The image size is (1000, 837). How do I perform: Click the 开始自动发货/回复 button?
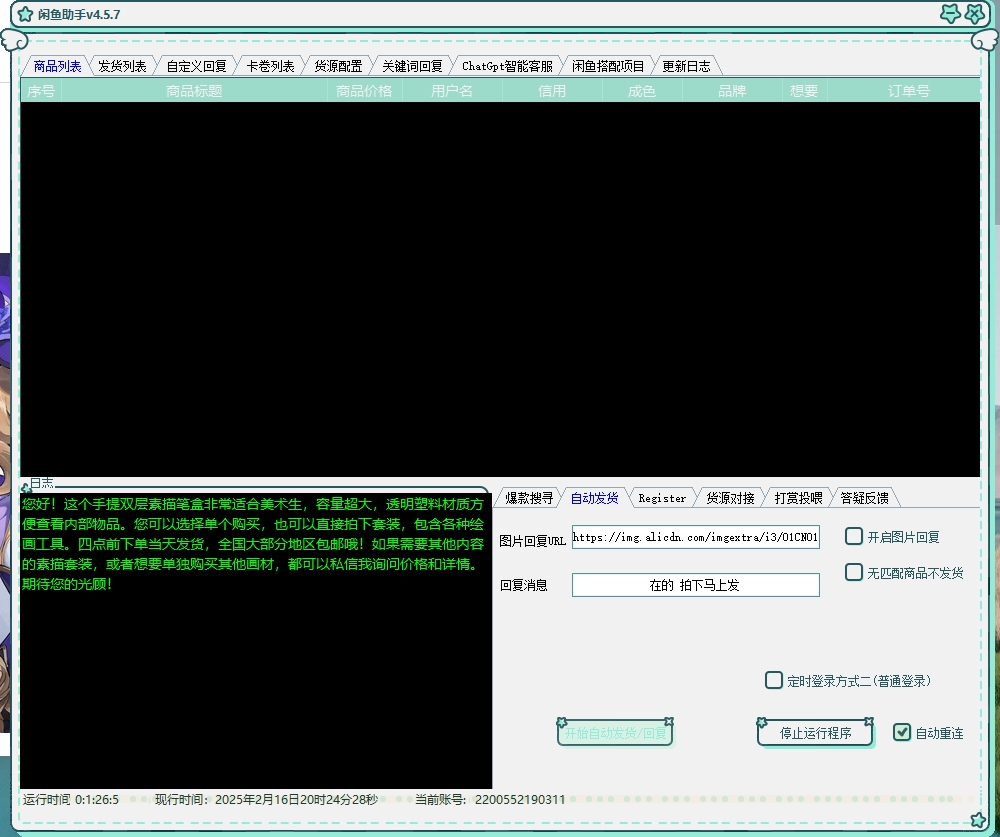click(x=615, y=733)
